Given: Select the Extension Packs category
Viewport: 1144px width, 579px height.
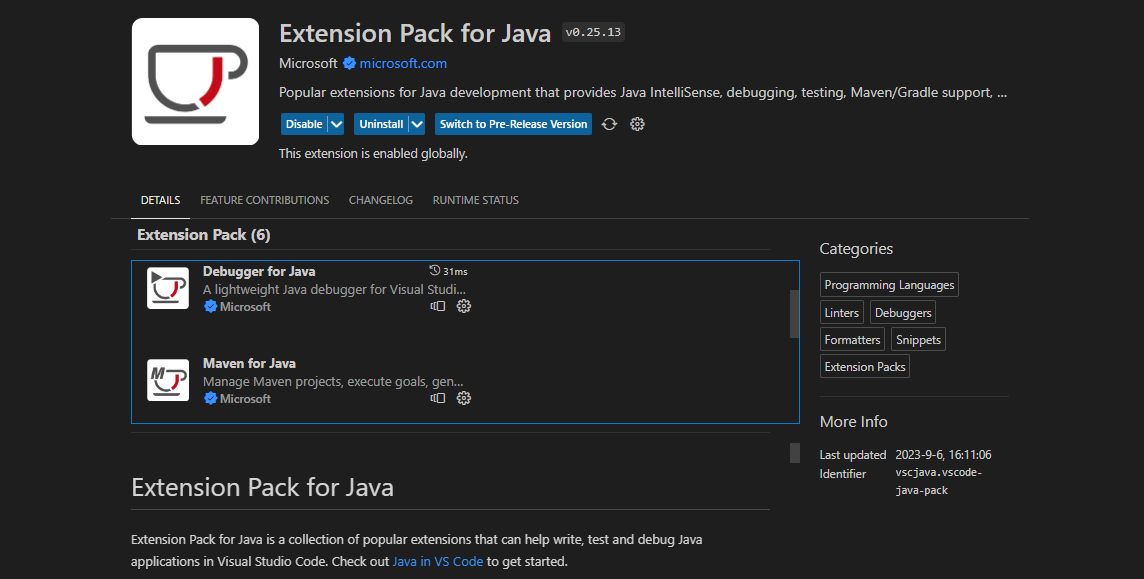Looking at the screenshot, I should click(x=864, y=366).
